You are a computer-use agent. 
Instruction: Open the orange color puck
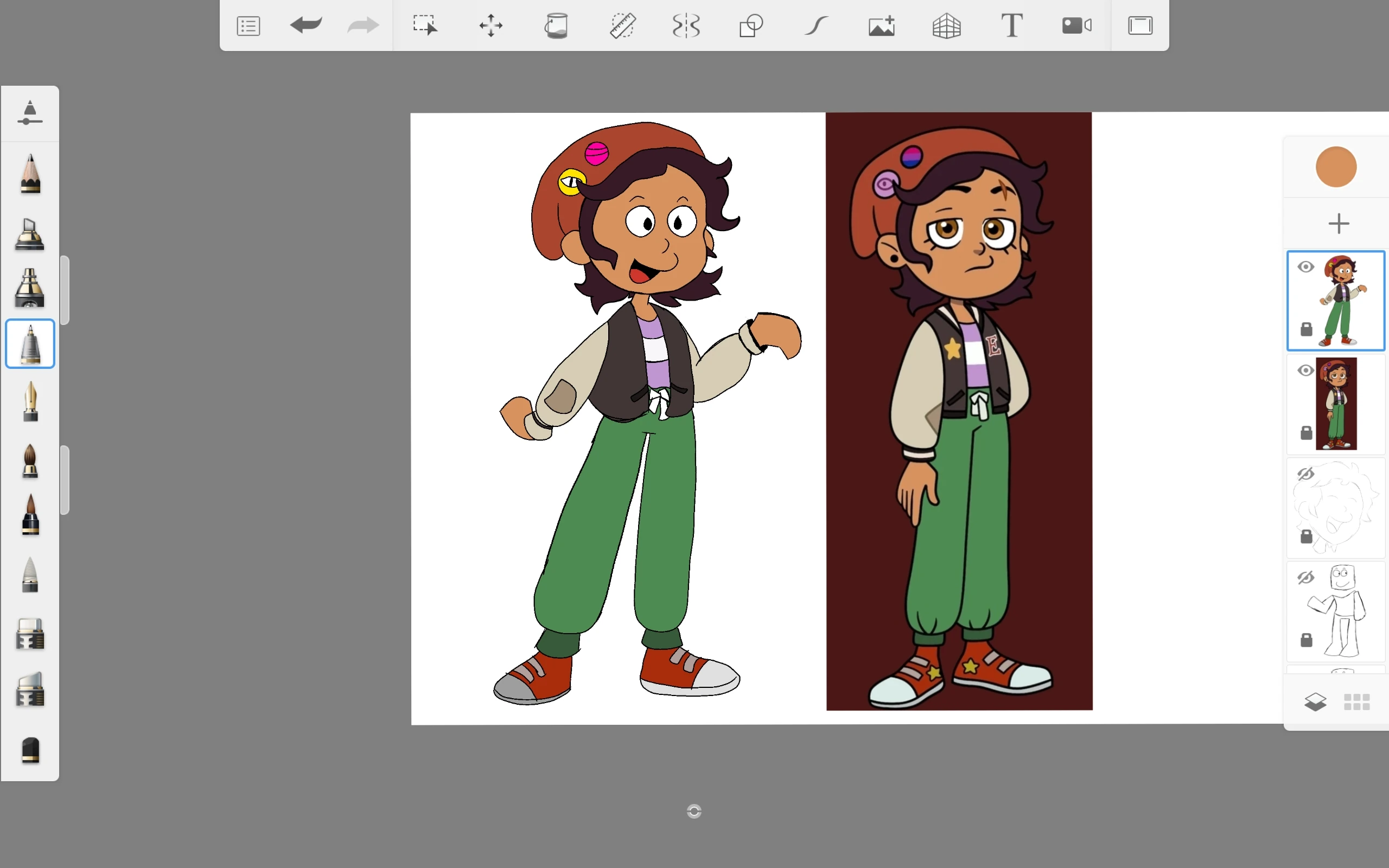[1336, 167]
